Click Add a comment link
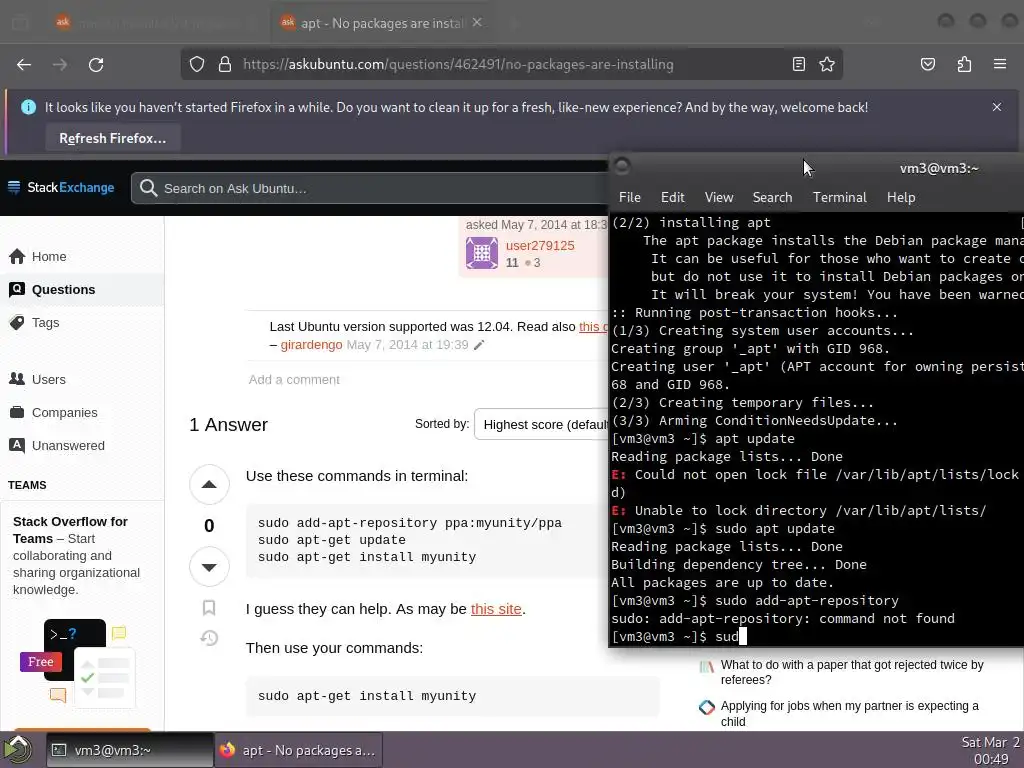1024x768 pixels. 294,379
